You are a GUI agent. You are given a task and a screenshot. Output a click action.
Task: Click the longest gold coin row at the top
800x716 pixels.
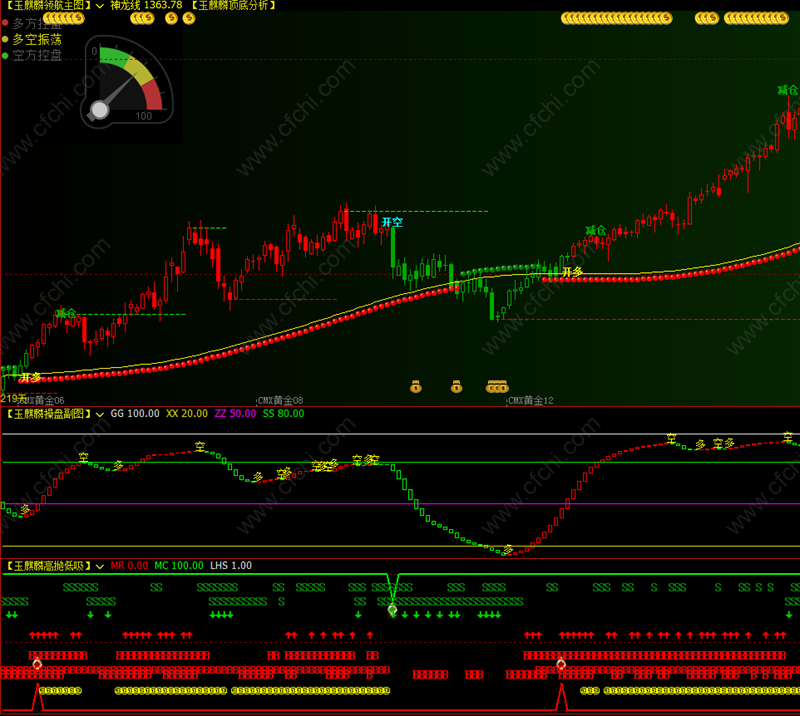pyautogui.click(x=616, y=18)
